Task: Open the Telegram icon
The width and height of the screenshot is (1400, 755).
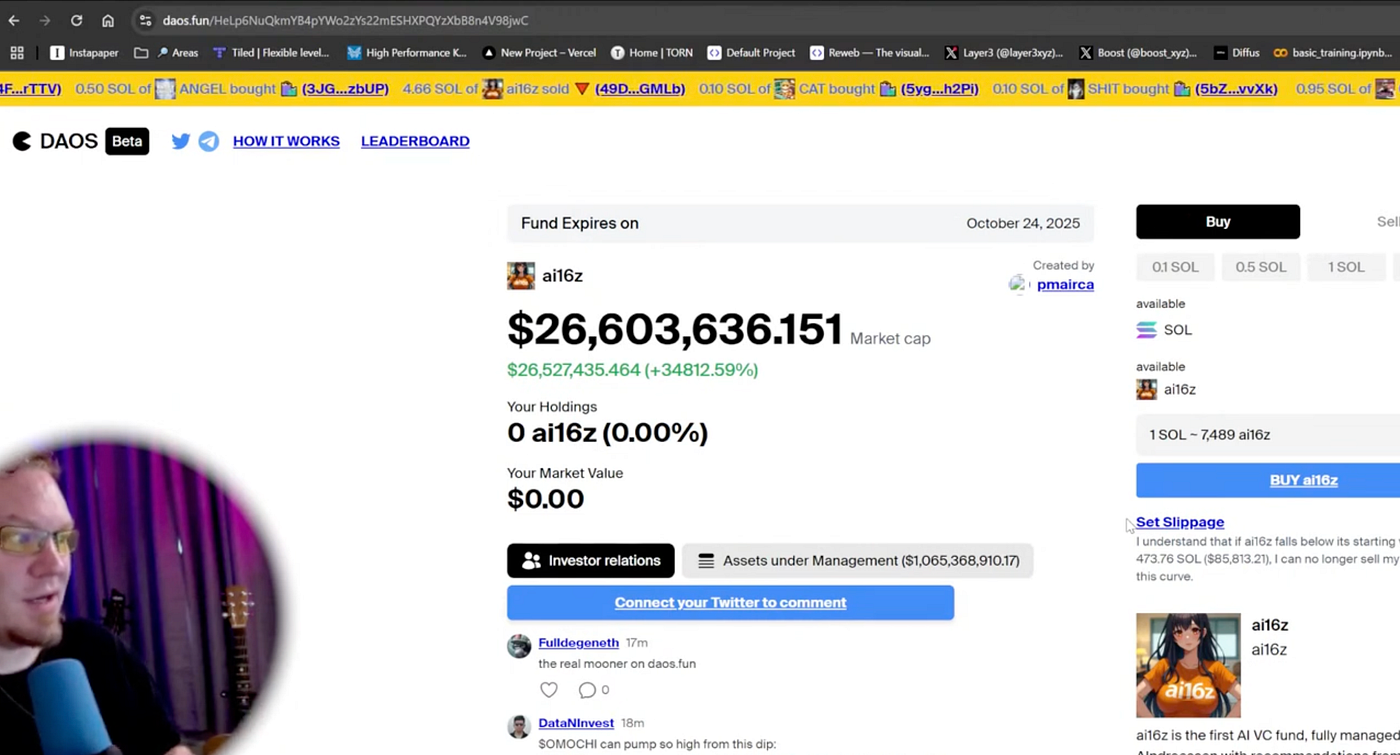Action: (x=208, y=141)
